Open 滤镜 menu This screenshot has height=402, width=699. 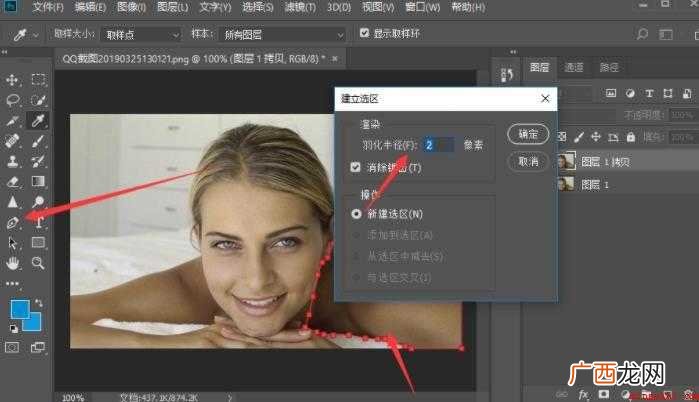coord(300,7)
